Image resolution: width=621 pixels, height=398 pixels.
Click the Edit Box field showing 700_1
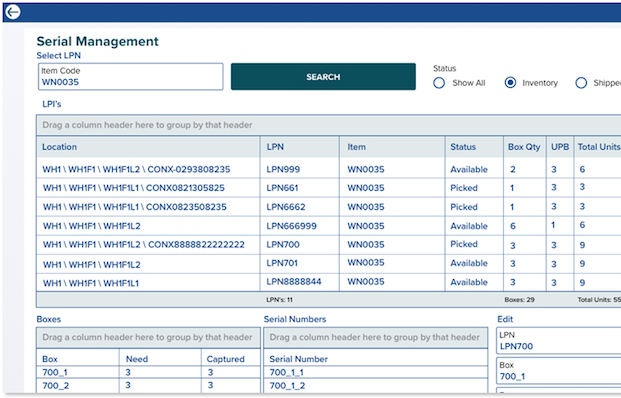[x=558, y=371]
